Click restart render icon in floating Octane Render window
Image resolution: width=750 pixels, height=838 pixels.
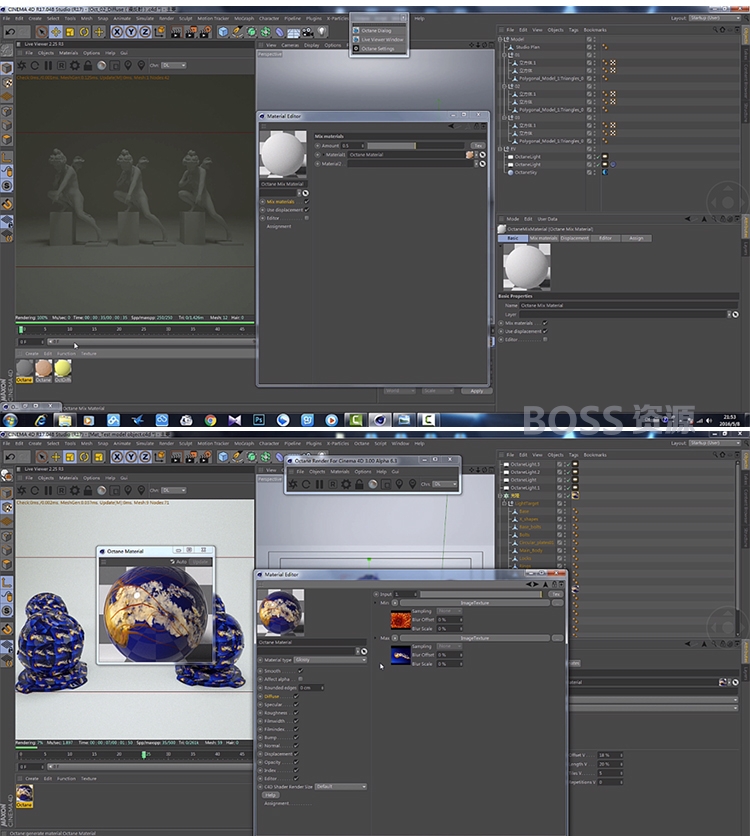306,484
